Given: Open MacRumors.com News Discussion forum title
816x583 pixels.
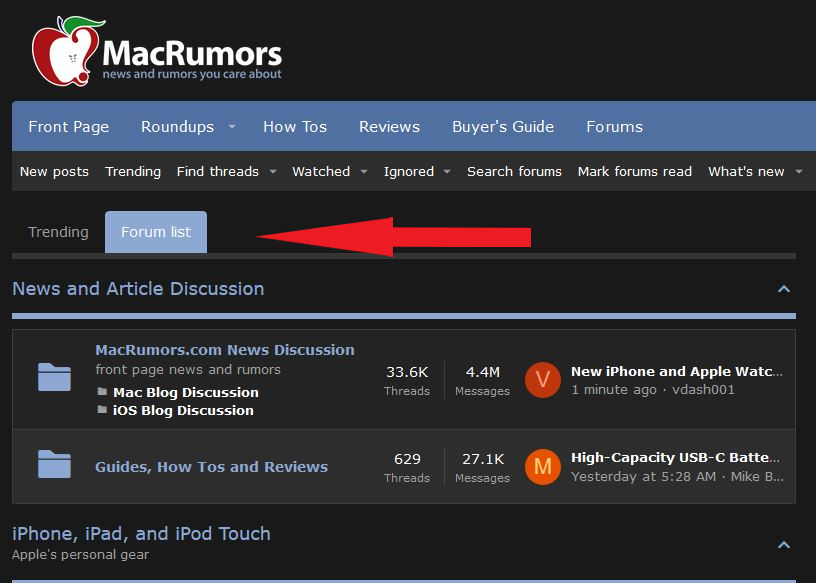Looking at the screenshot, I should coord(225,350).
